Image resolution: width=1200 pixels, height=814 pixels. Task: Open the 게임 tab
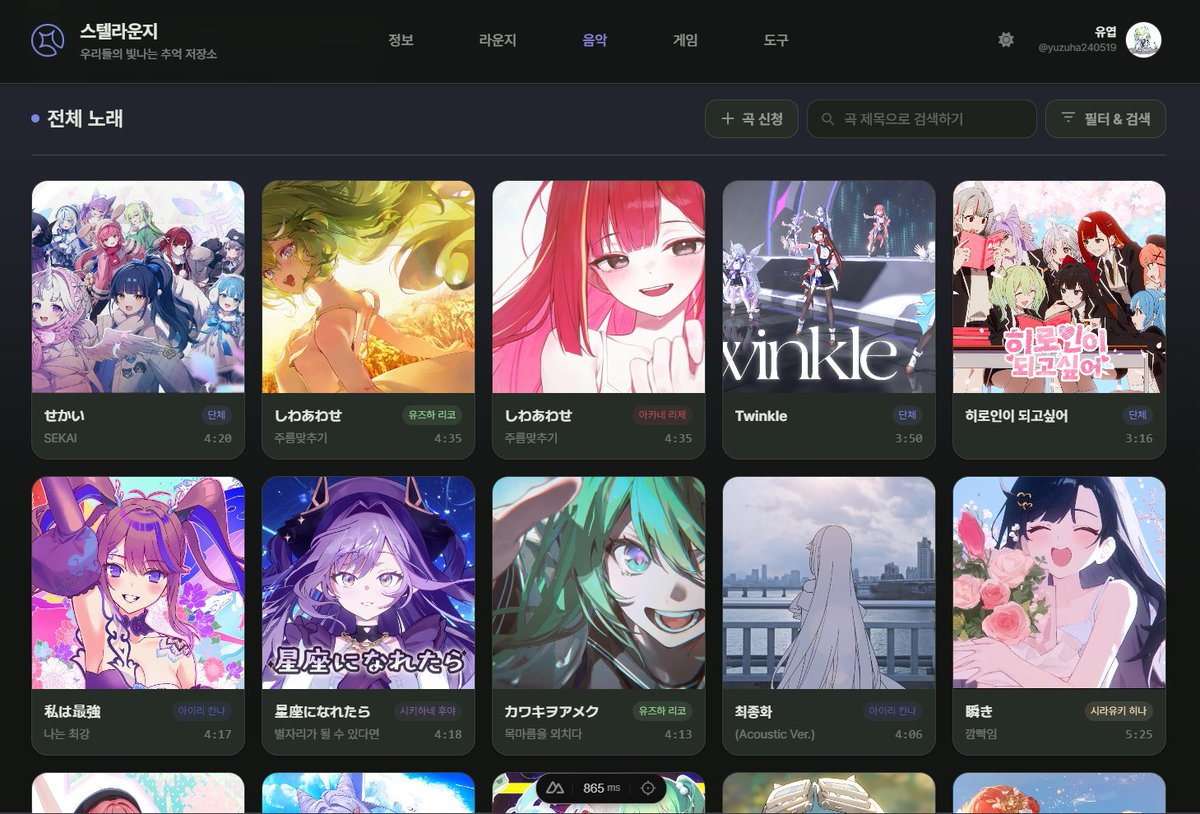pos(685,40)
